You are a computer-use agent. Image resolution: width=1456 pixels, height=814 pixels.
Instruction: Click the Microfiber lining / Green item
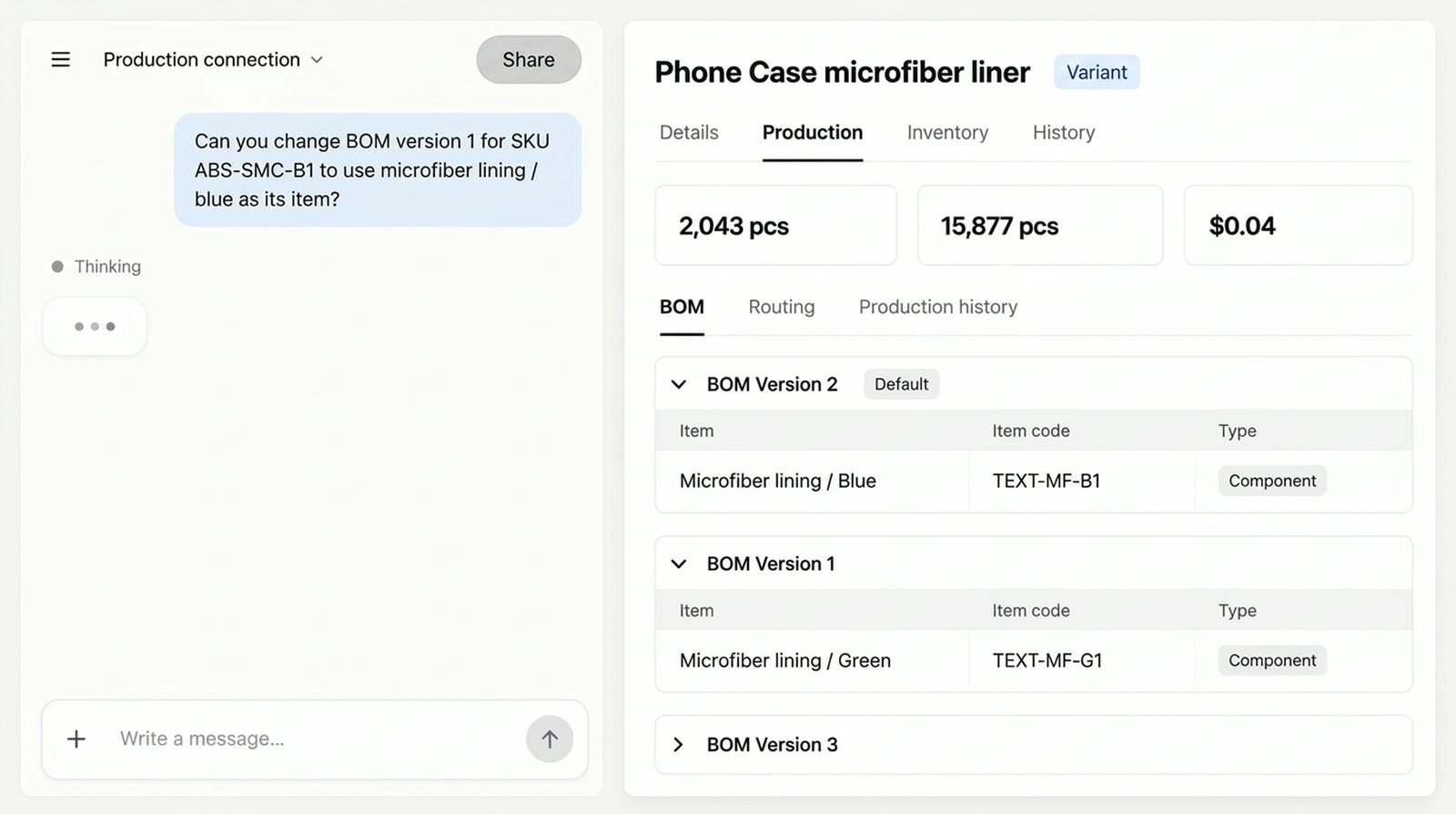[784, 660]
